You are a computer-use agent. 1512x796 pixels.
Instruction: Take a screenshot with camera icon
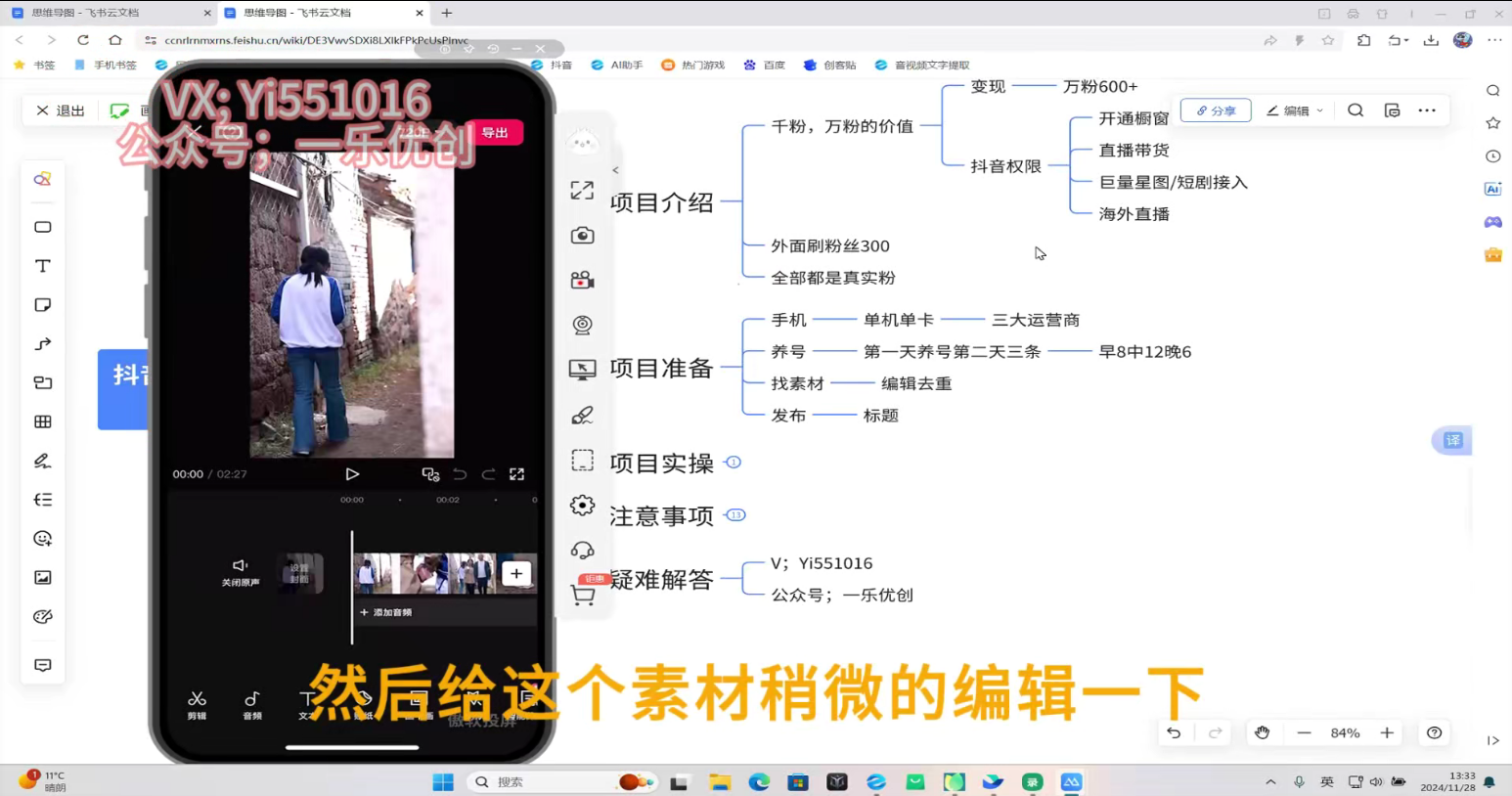point(582,236)
